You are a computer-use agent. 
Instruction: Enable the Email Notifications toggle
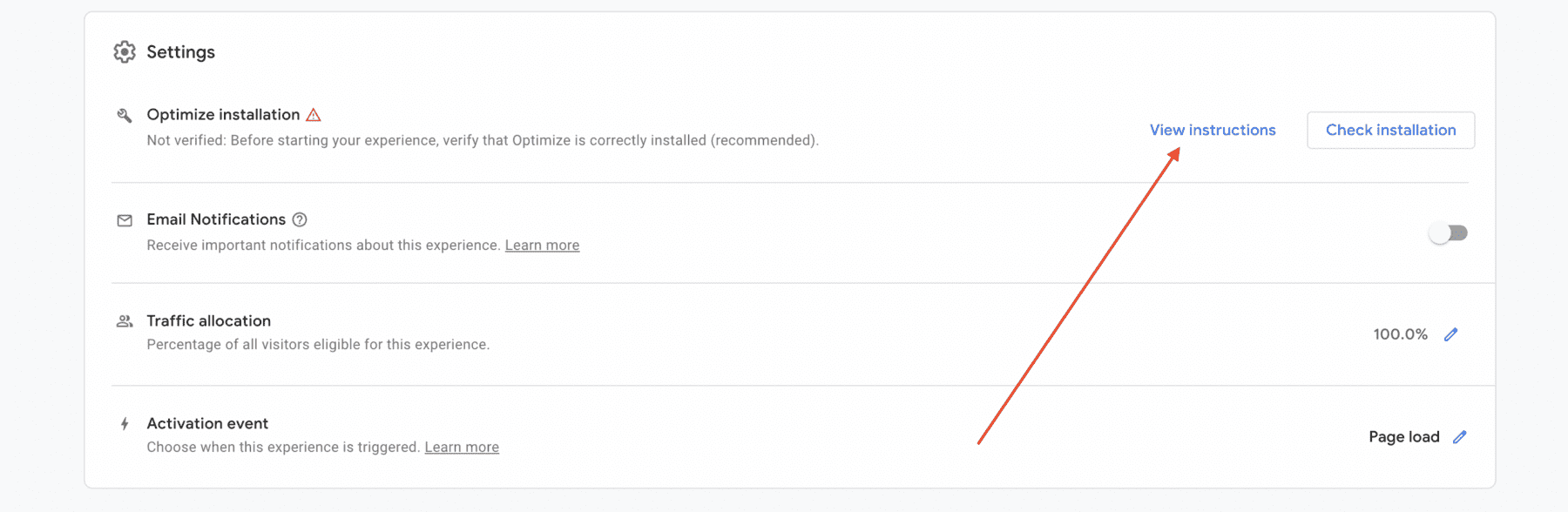coord(1448,233)
